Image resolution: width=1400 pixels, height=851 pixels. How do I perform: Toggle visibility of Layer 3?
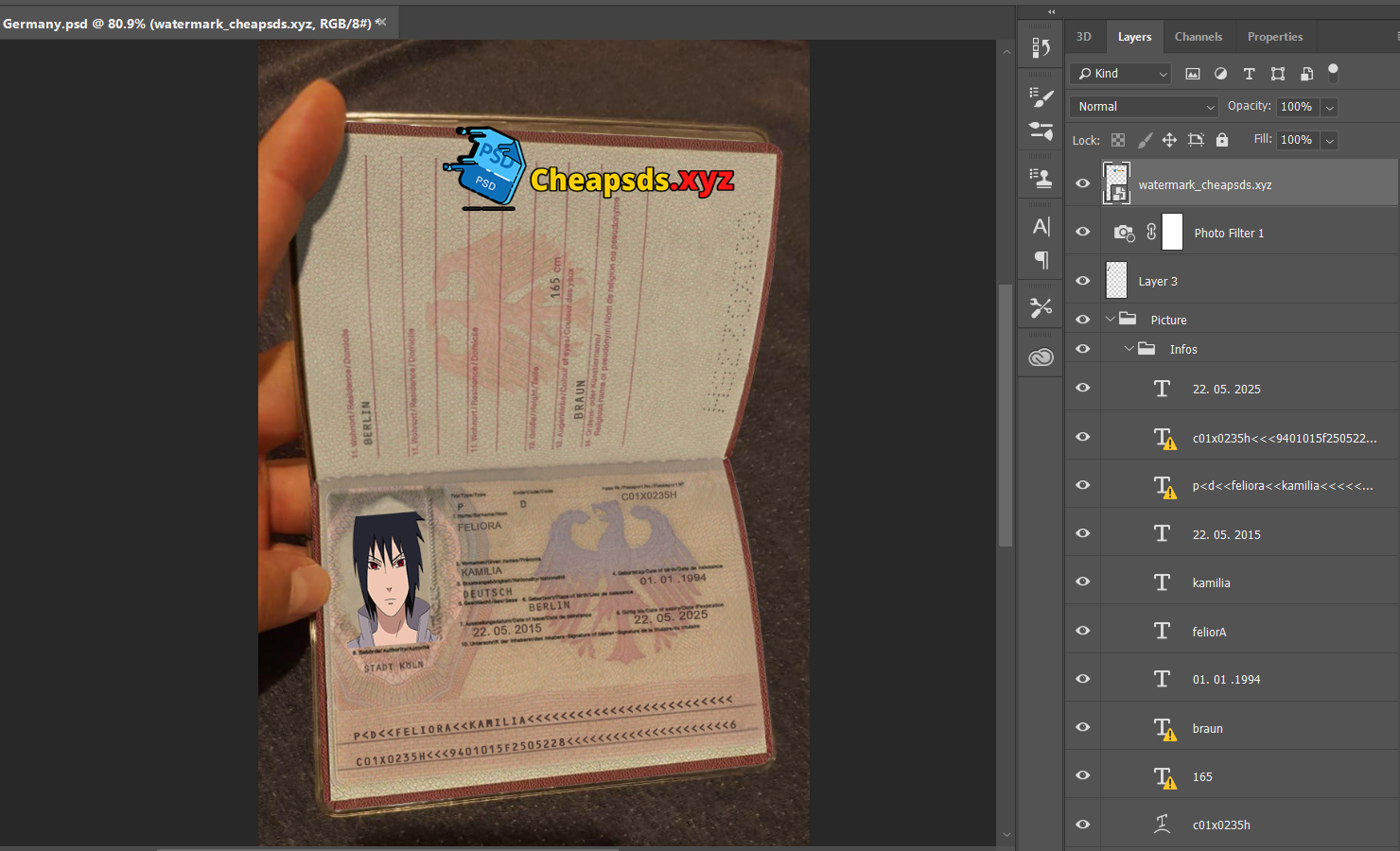click(x=1083, y=281)
